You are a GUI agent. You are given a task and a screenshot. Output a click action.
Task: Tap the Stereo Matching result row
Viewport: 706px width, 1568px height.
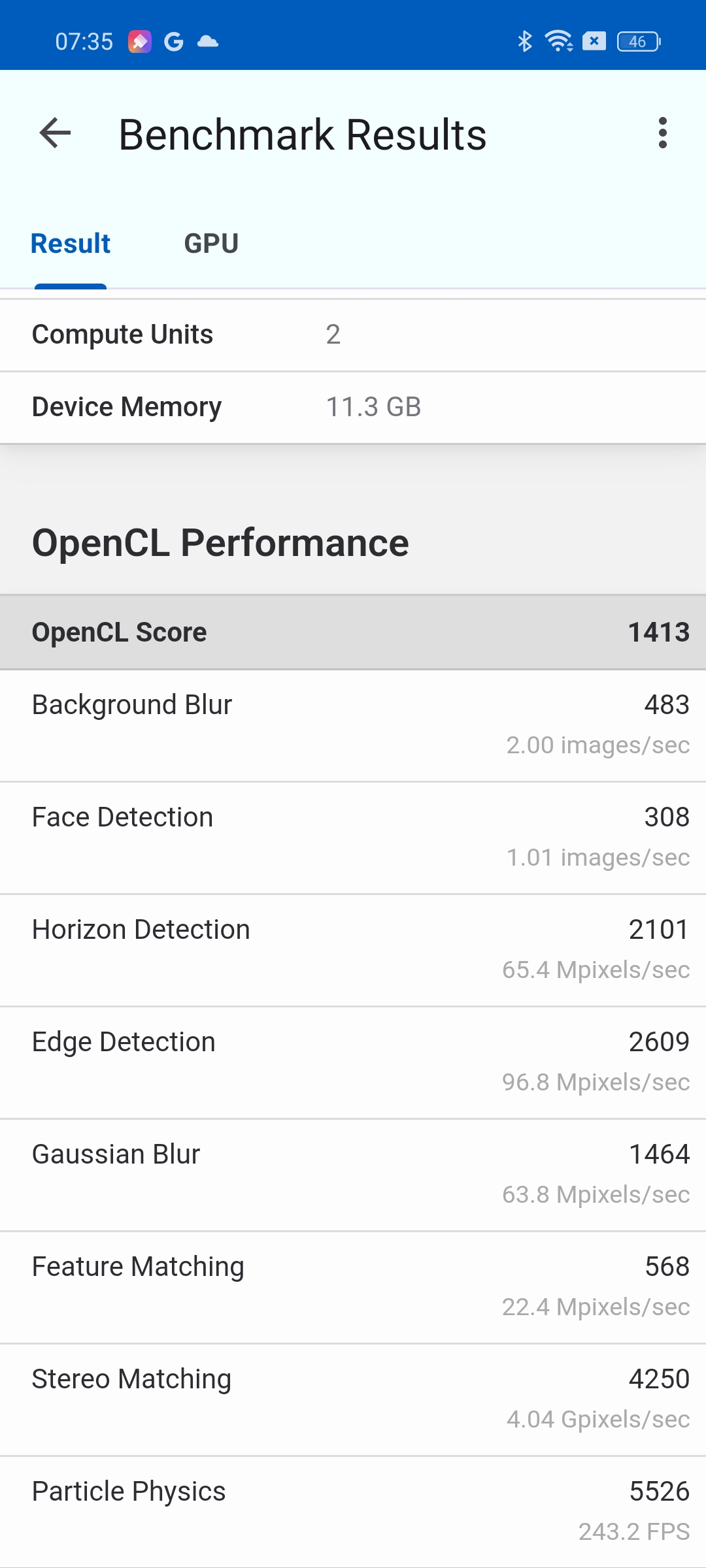353,1400
